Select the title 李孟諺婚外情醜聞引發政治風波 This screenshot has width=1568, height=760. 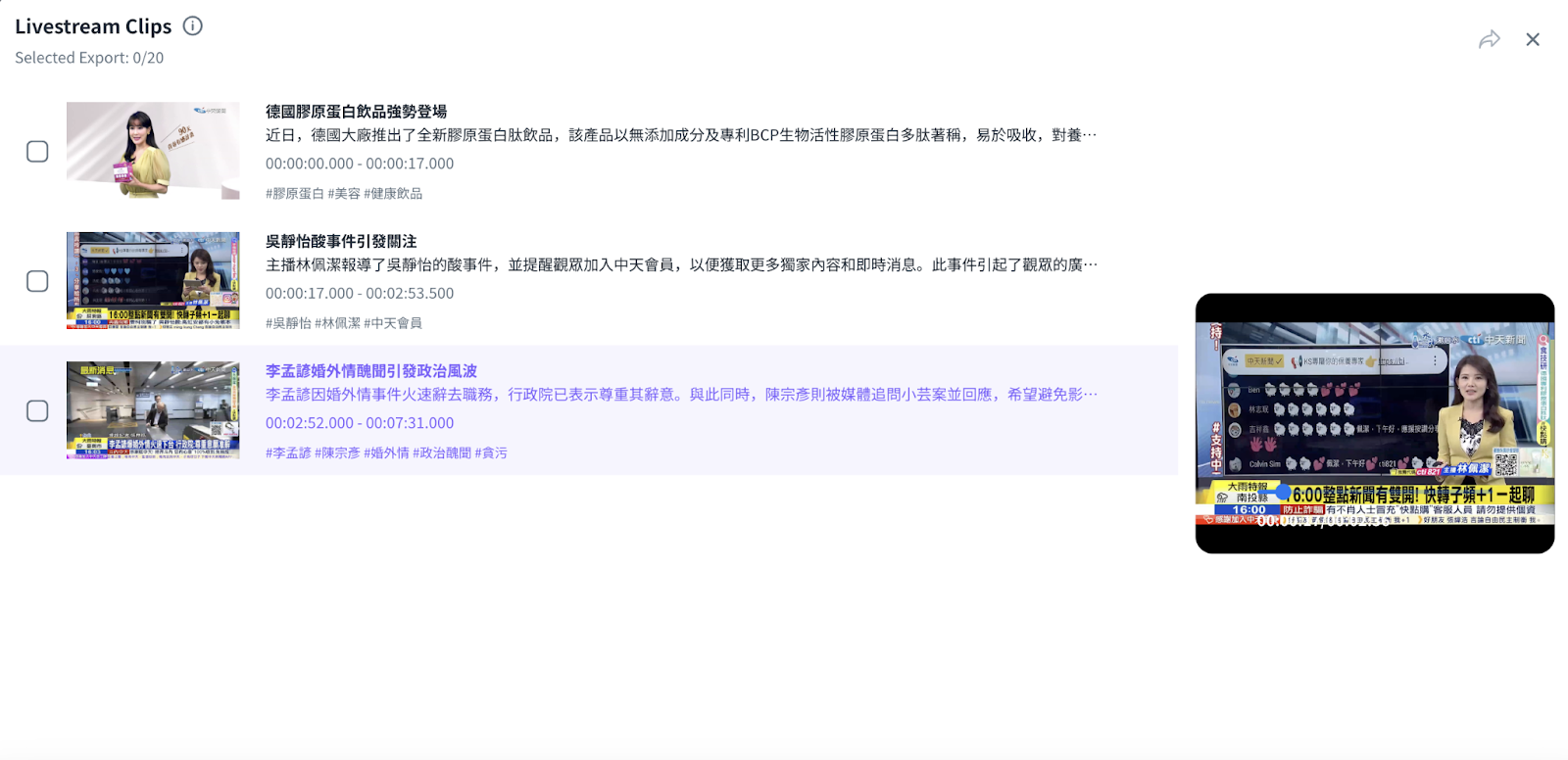pyautogui.click(x=371, y=371)
